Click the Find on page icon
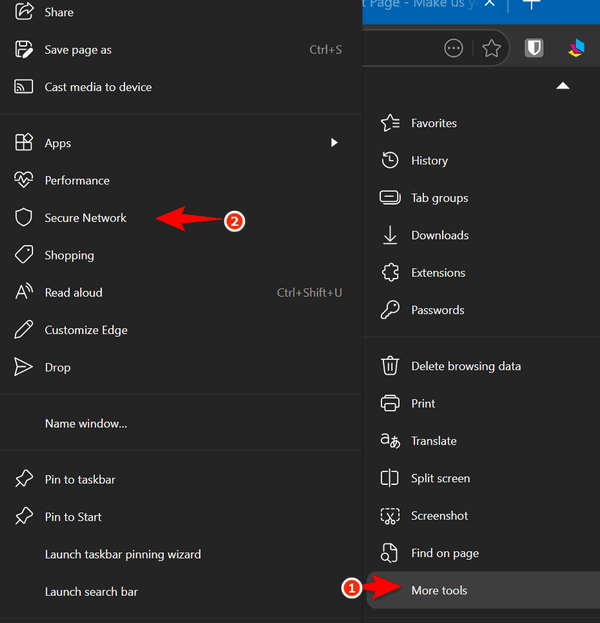Image resolution: width=600 pixels, height=623 pixels. tap(389, 553)
